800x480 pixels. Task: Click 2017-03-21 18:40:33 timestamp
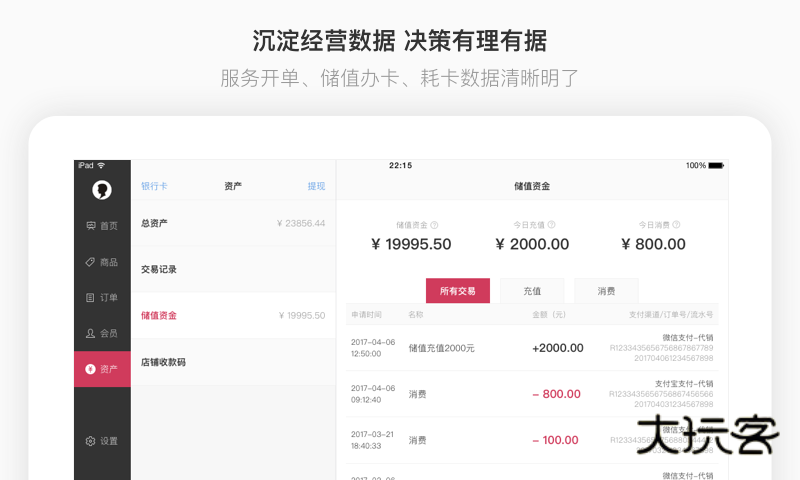372,440
